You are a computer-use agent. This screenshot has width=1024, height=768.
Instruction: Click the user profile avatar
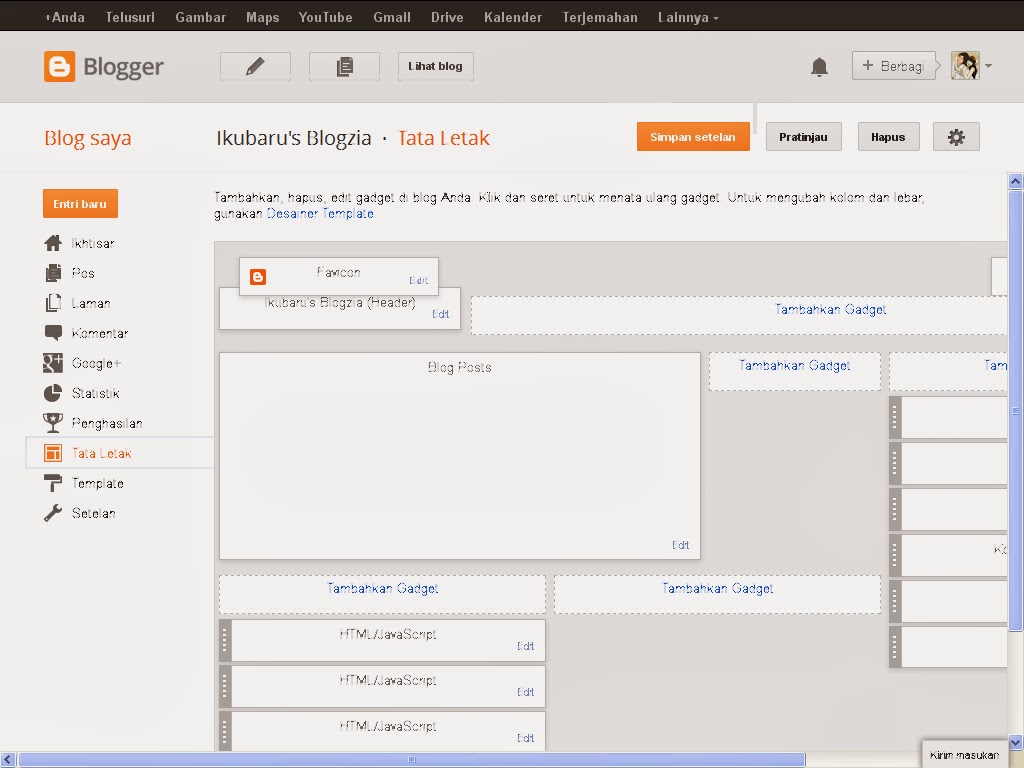click(x=965, y=66)
